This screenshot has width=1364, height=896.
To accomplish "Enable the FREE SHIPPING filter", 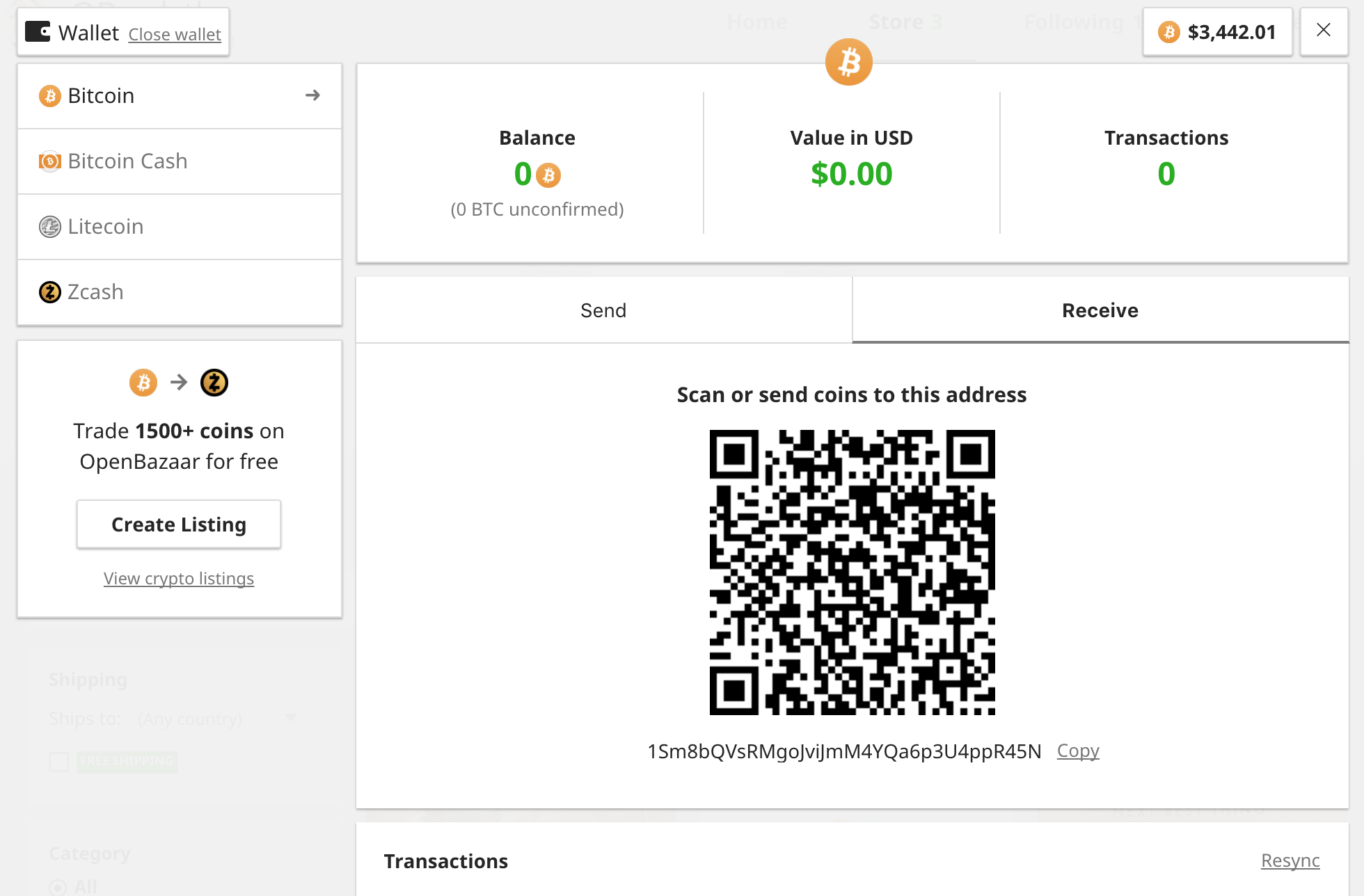I will [59, 762].
